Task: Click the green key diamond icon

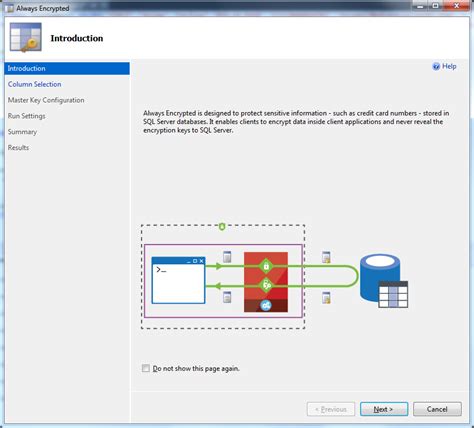Action: tap(266, 285)
